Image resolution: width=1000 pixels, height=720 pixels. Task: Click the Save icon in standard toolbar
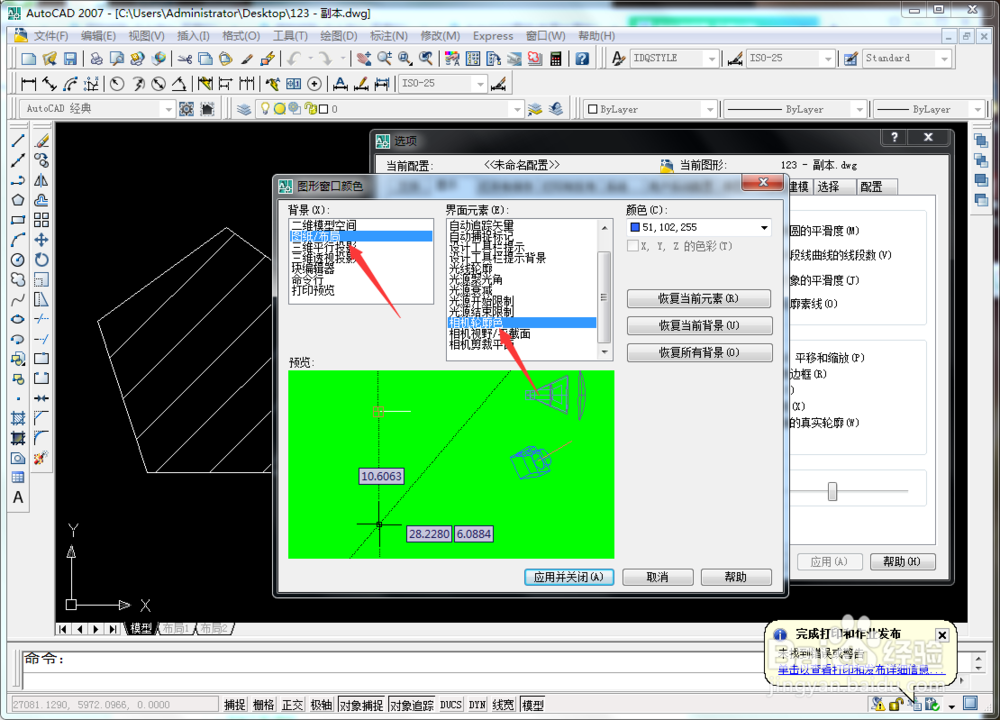coord(70,59)
